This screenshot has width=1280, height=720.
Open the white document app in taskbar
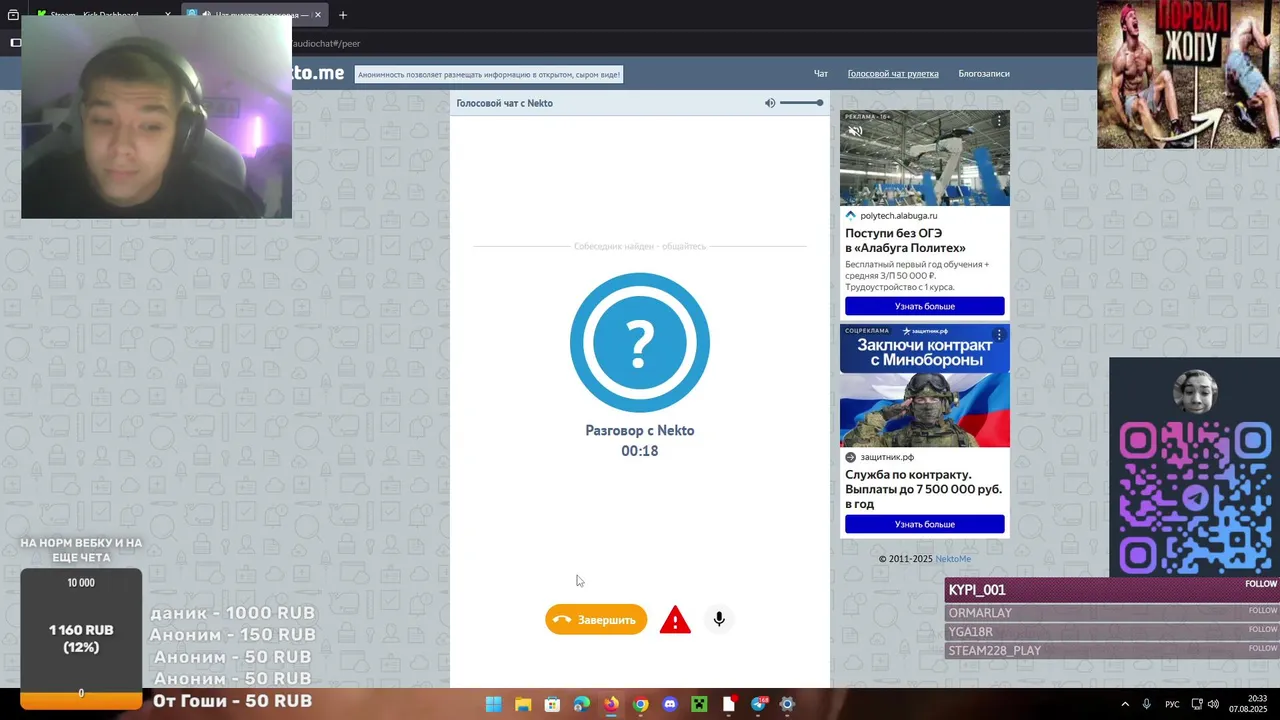click(x=729, y=704)
